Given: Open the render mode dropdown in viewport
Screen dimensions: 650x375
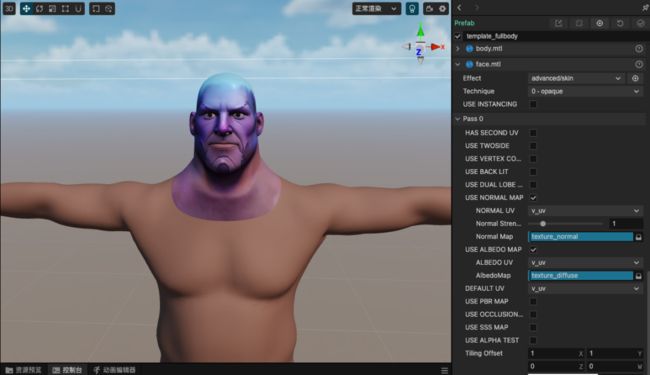Looking at the screenshot, I should pyautogui.click(x=376, y=9).
